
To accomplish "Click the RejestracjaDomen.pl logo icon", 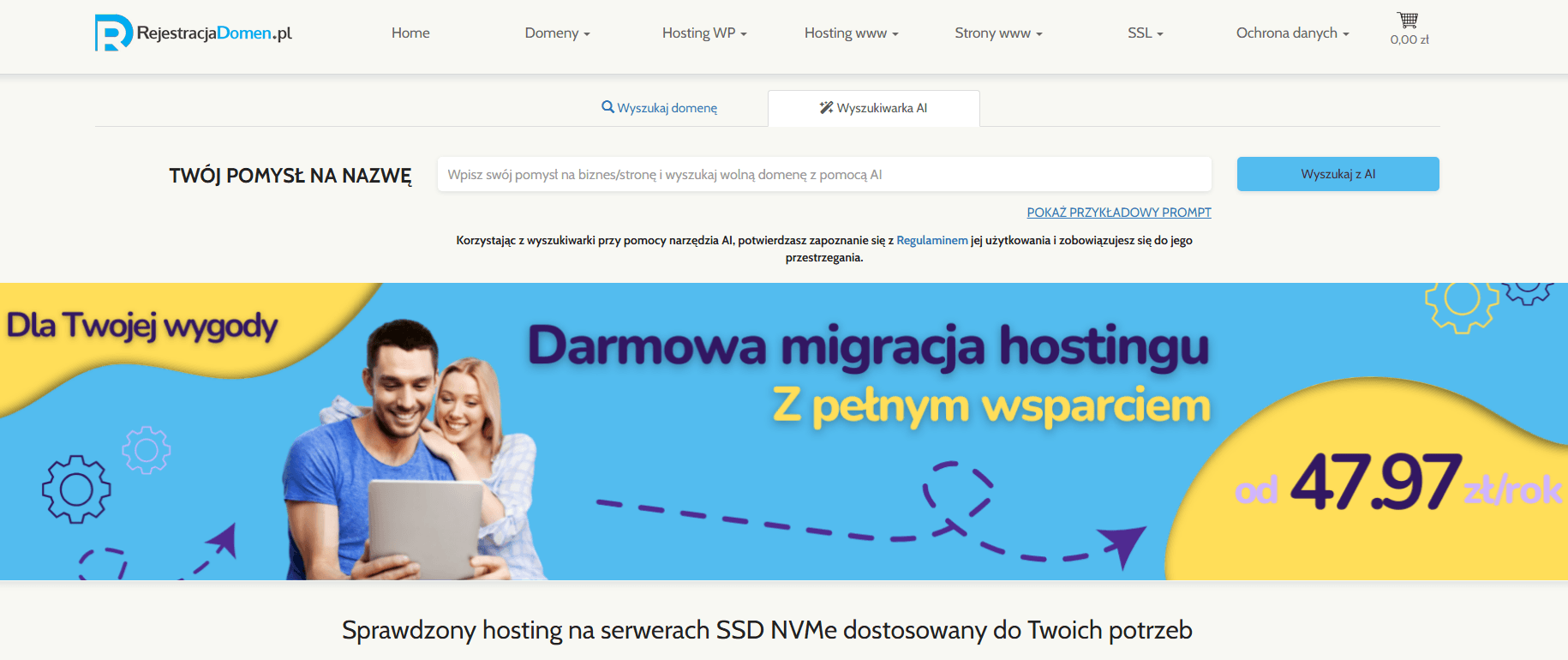I will tap(112, 33).
